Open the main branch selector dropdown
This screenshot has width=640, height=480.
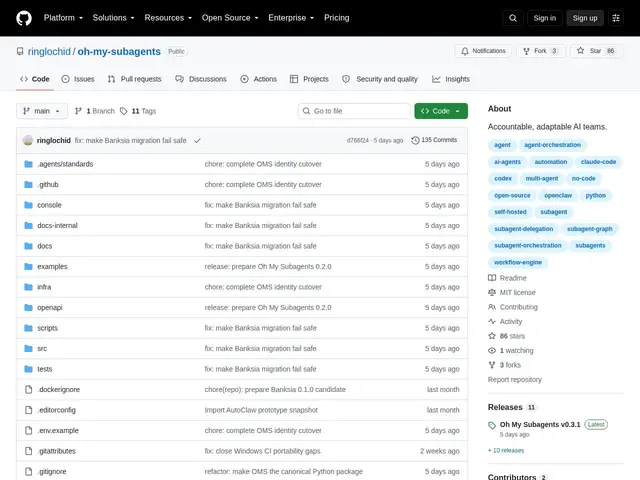click(42, 111)
